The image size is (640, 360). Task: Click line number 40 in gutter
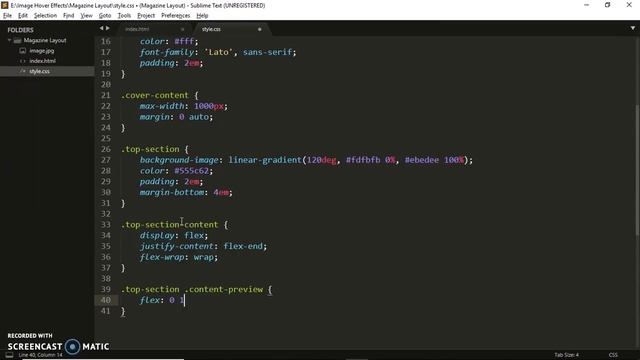pos(106,300)
